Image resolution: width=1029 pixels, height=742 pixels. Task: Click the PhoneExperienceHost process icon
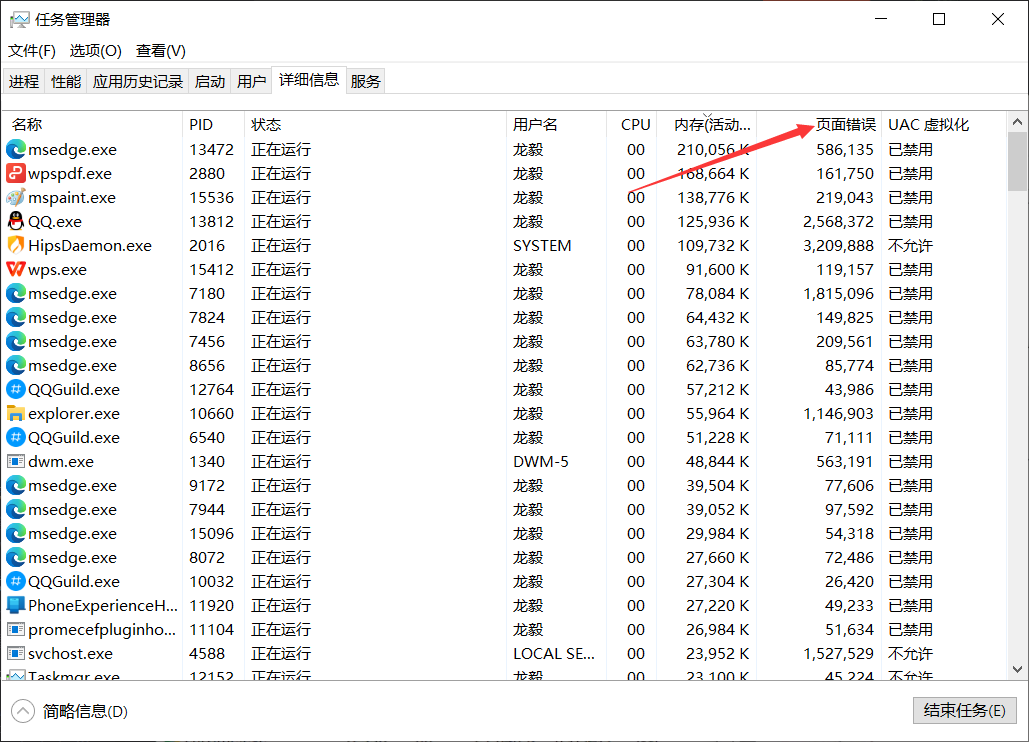point(16,606)
